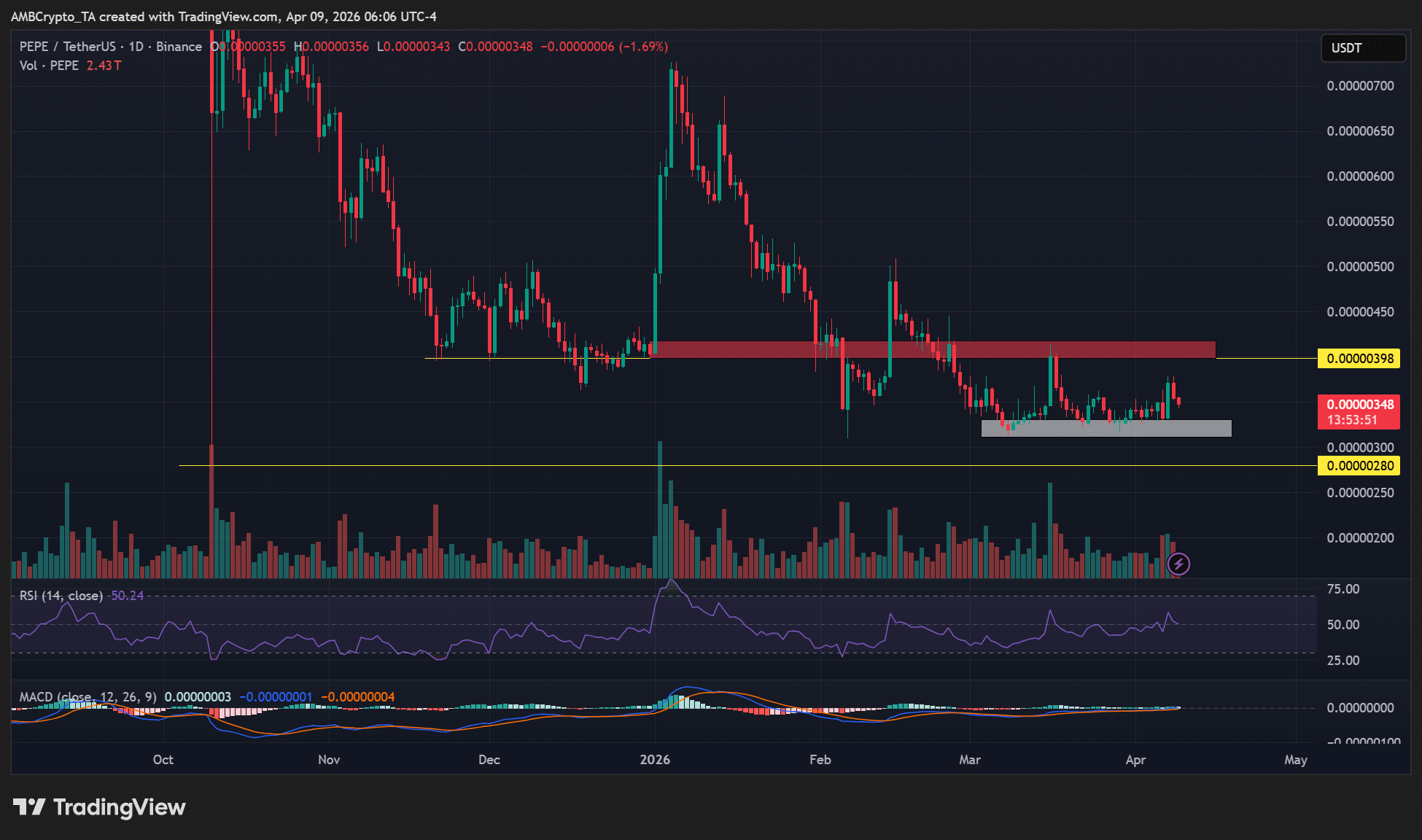Image resolution: width=1422 pixels, height=840 pixels.
Task: Select the PEPE / TetherUS symbol title
Action: tap(67, 47)
